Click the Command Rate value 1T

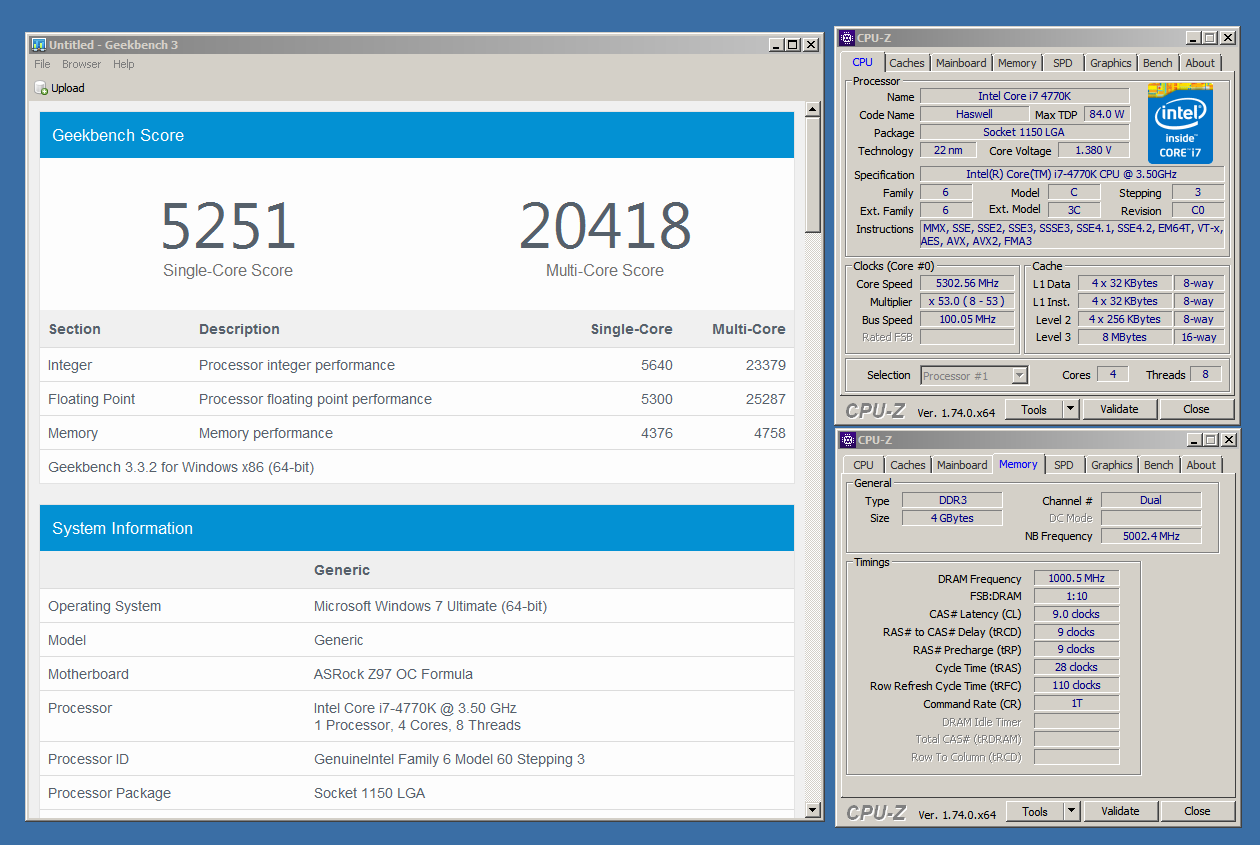[x=1076, y=704]
